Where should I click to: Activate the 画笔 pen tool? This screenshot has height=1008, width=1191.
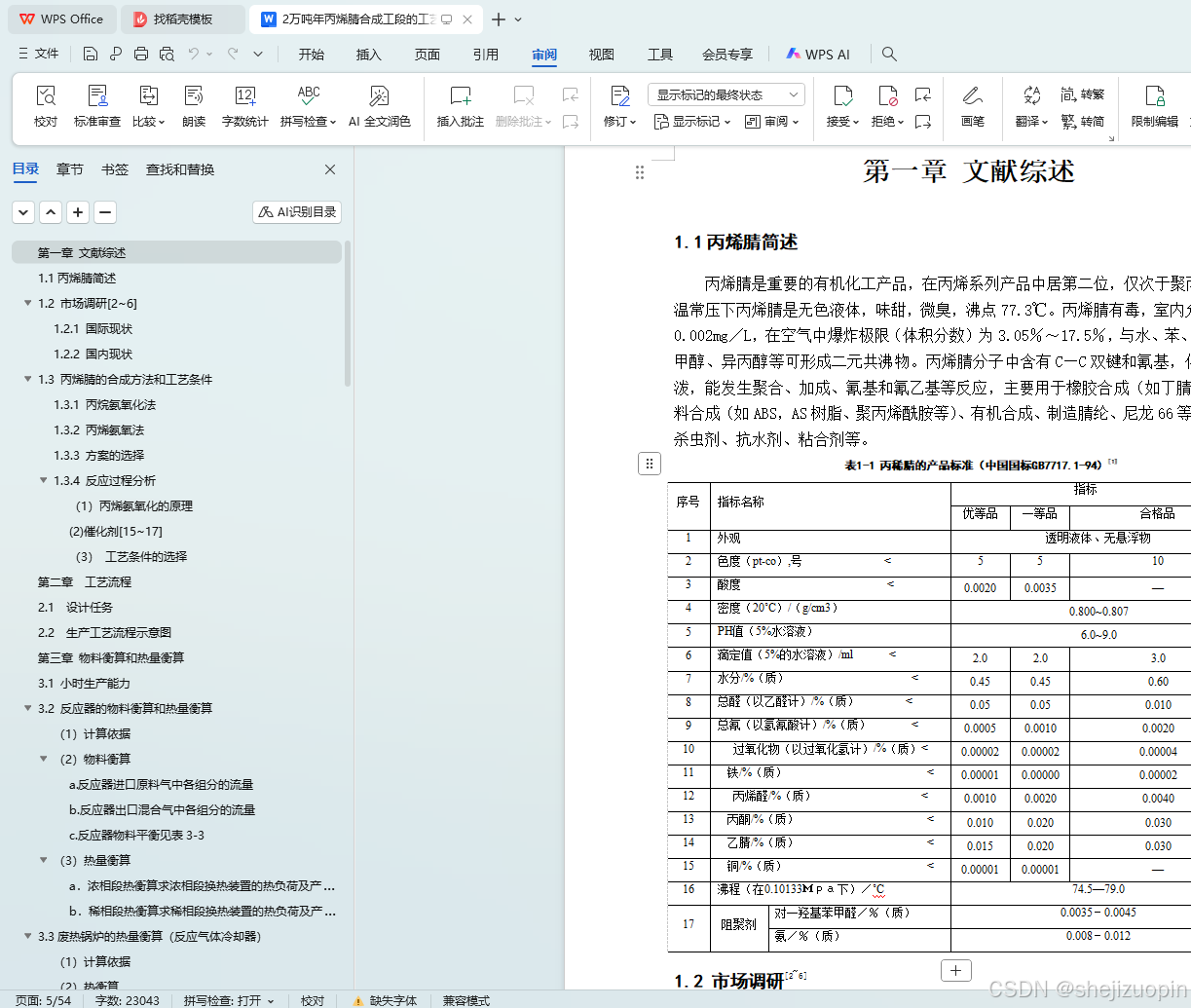972,106
